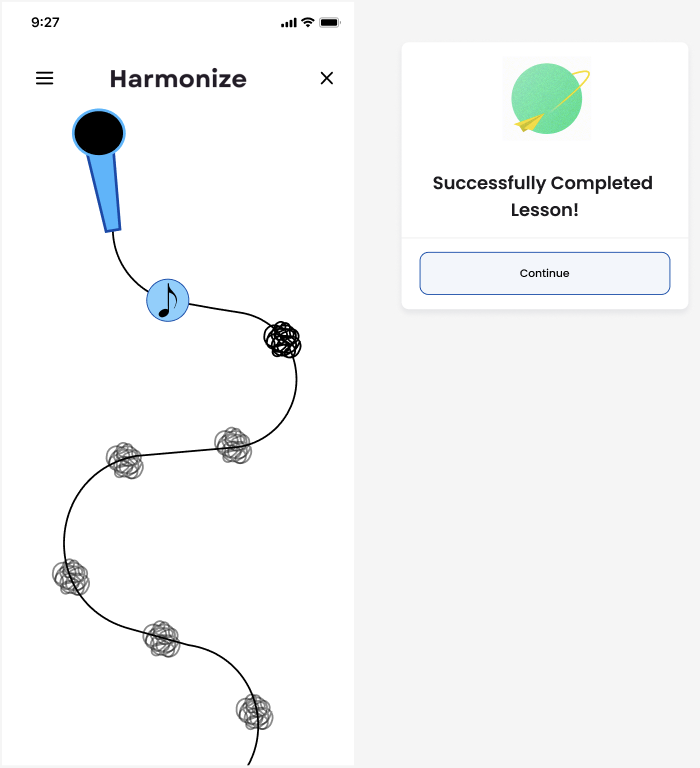Tap the 9:27 clock in status bar
The width and height of the screenshot is (700, 768).
point(45,23)
